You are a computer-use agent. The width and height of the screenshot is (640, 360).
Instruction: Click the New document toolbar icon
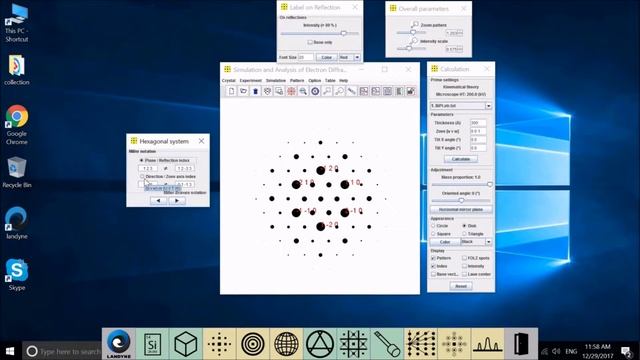[x=231, y=91]
